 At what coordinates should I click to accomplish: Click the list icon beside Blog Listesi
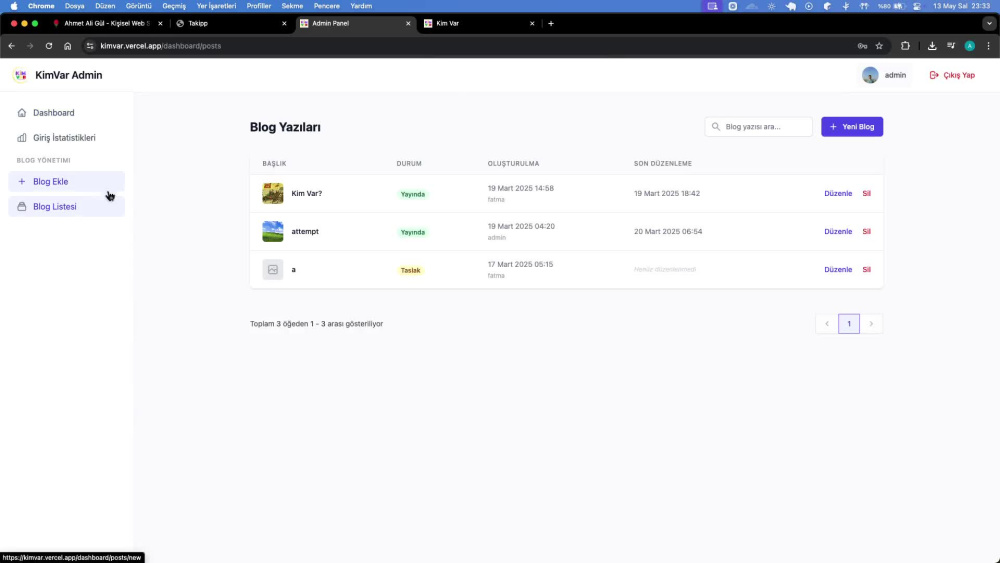coord(22,207)
